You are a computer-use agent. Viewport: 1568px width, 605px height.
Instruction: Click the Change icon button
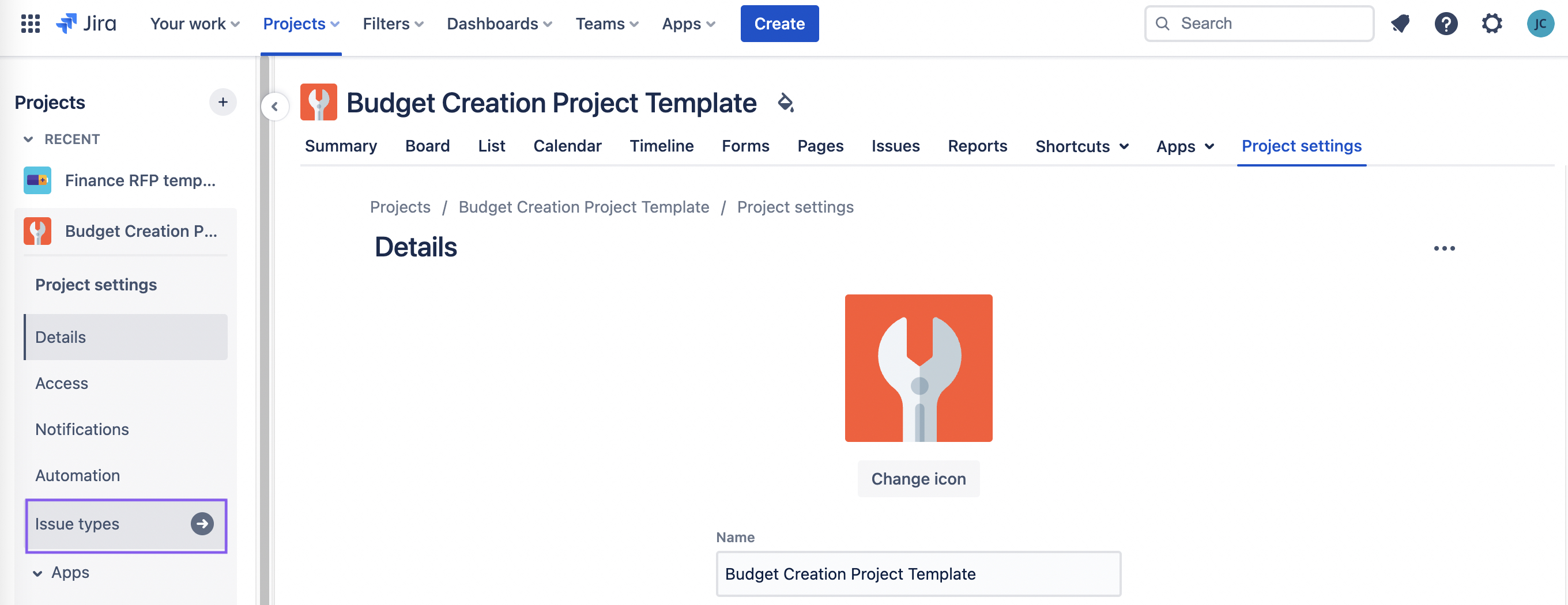[x=918, y=478]
